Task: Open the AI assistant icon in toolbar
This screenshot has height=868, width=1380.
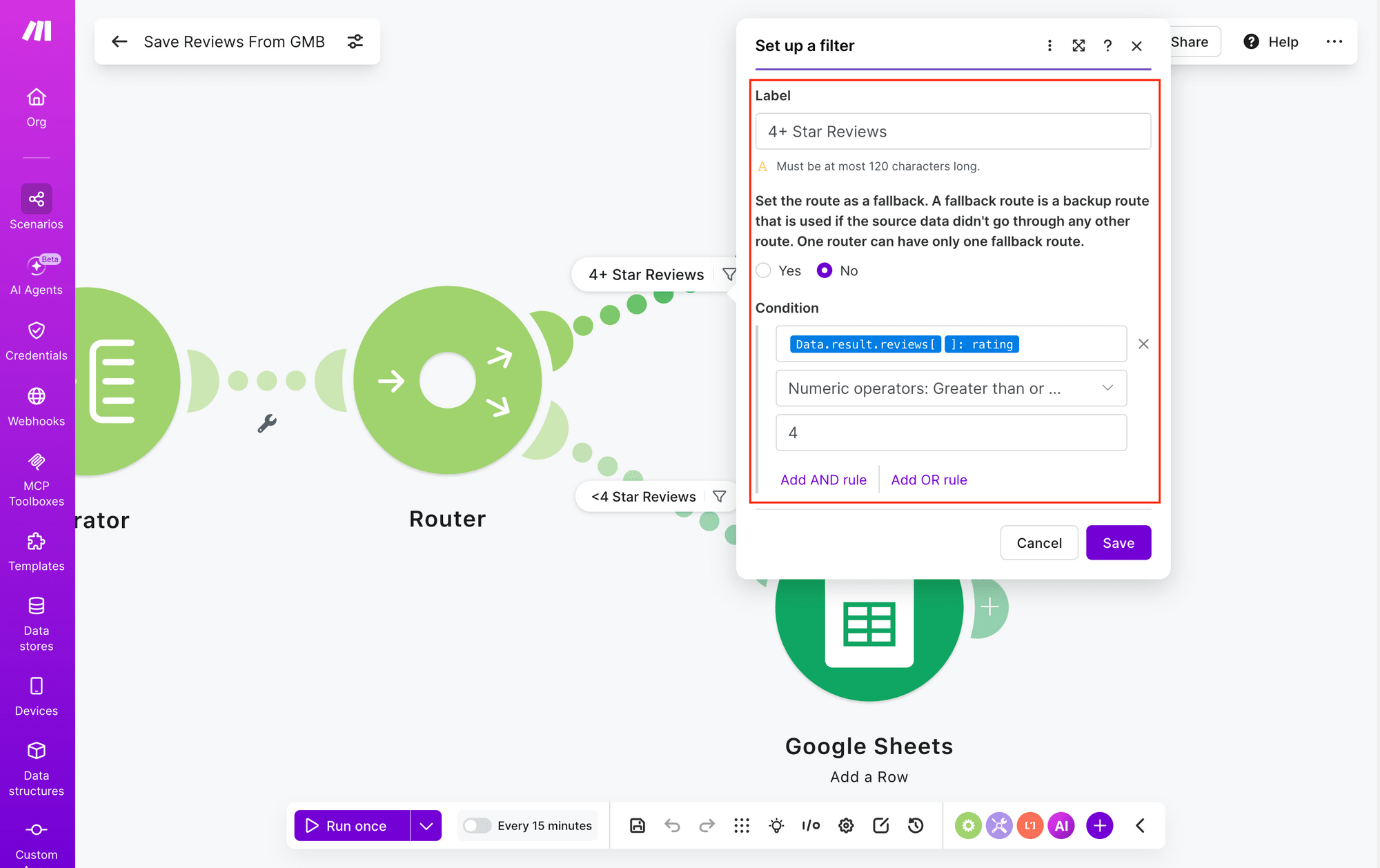Action: pos(1061,825)
